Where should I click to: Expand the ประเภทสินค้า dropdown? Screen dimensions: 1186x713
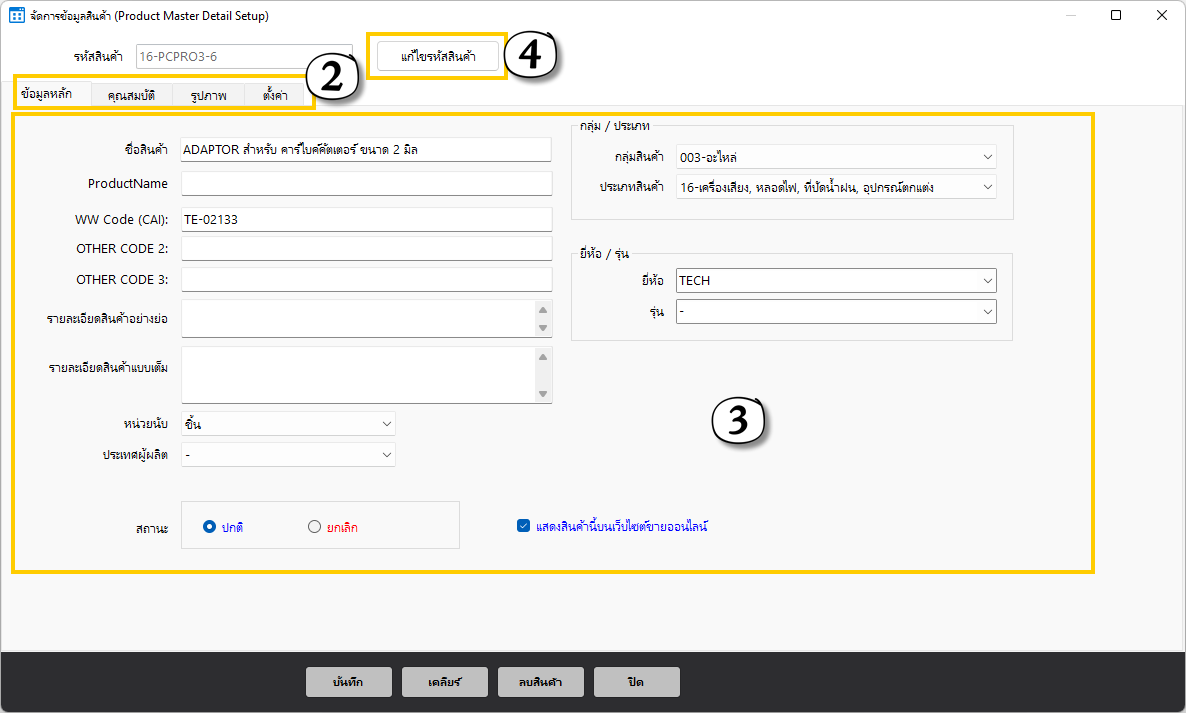tap(836, 187)
